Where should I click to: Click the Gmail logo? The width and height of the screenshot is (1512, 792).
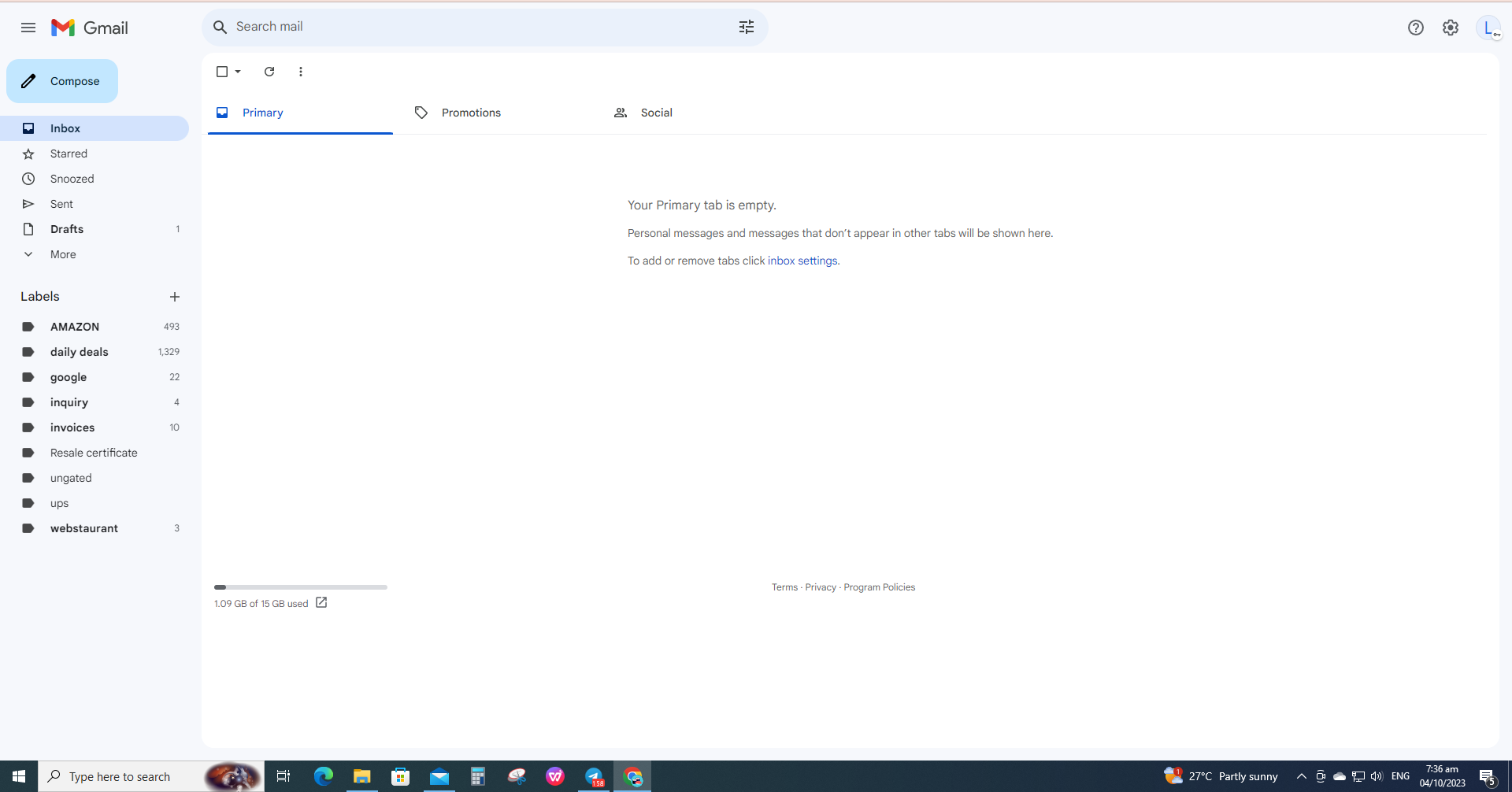click(90, 28)
